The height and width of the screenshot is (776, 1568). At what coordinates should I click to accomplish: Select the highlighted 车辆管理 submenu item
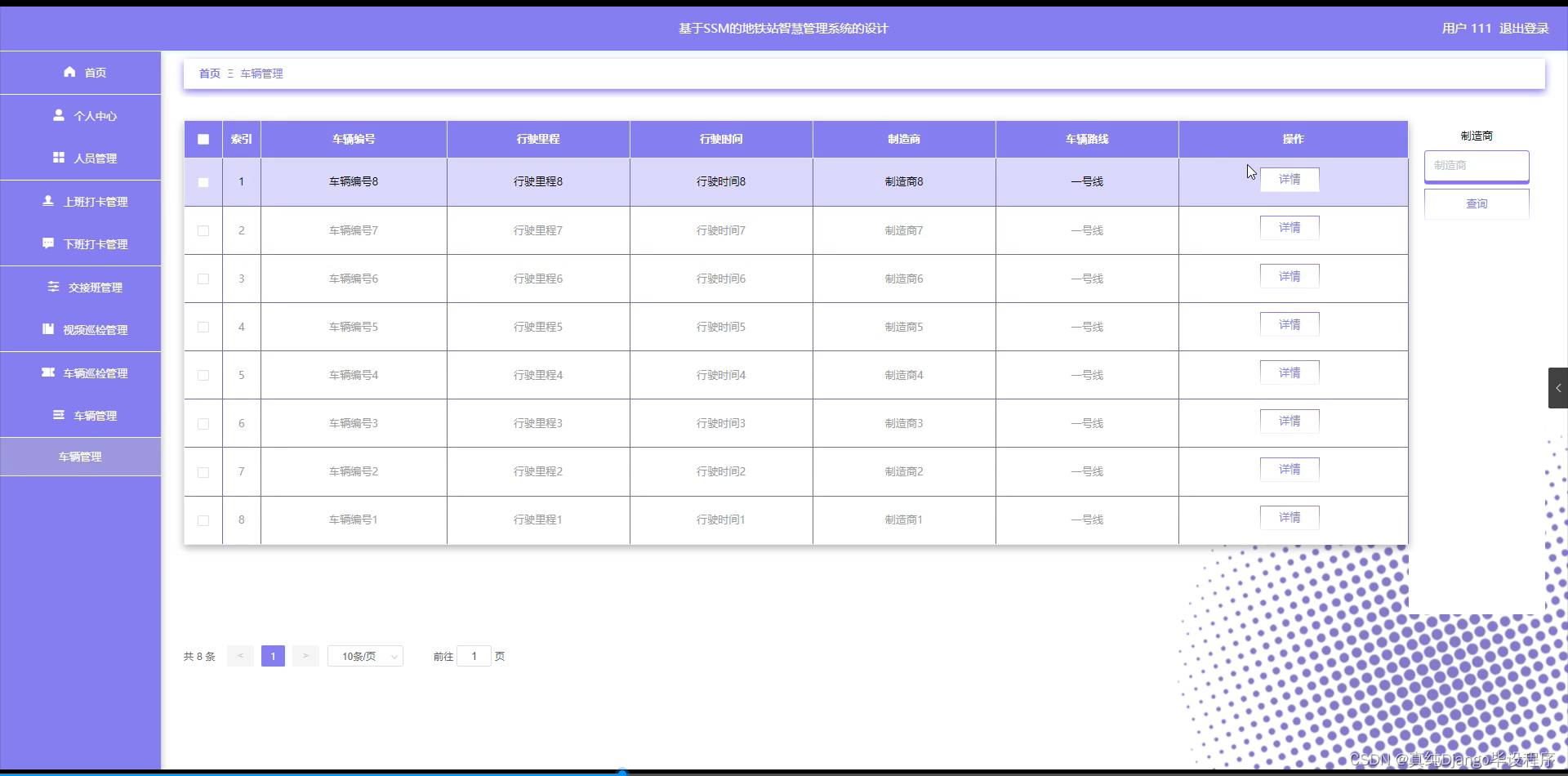point(80,457)
